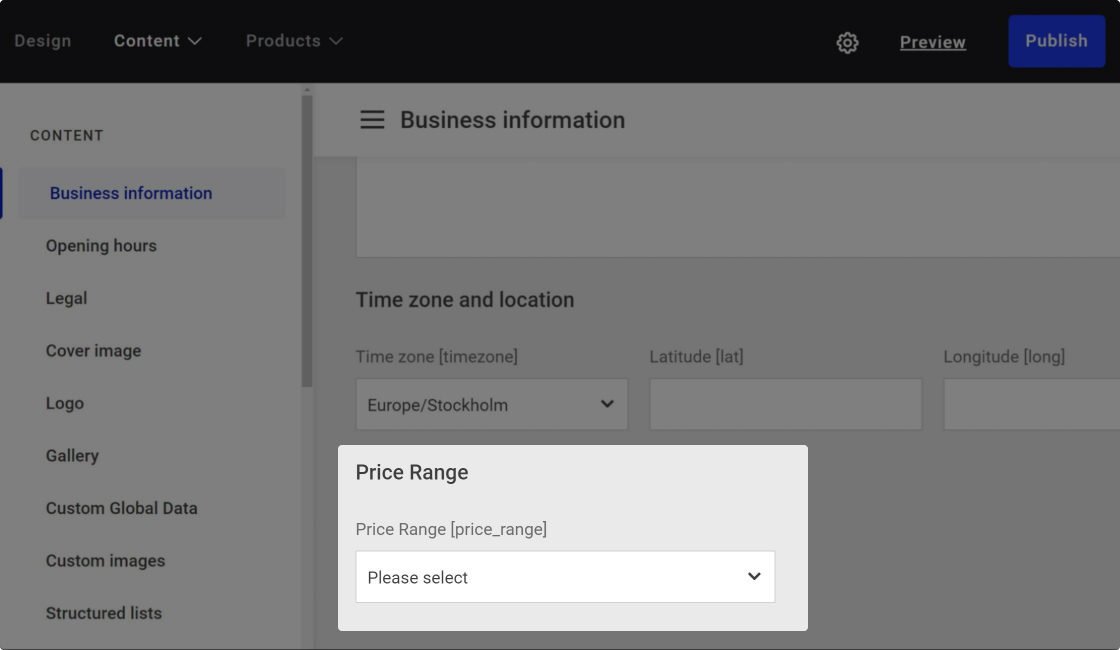
Task: Toggle the hamburger menu beside Business information
Action: [x=372, y=120]
